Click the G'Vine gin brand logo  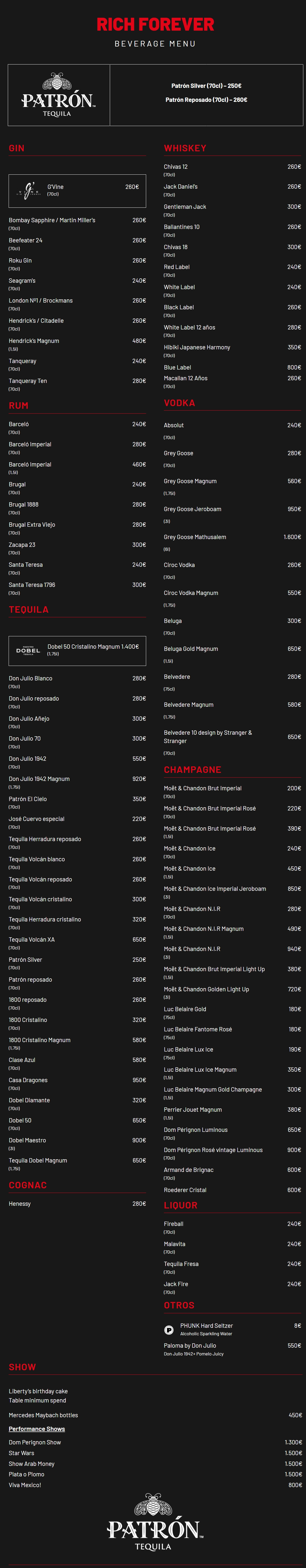coord(28,191)
